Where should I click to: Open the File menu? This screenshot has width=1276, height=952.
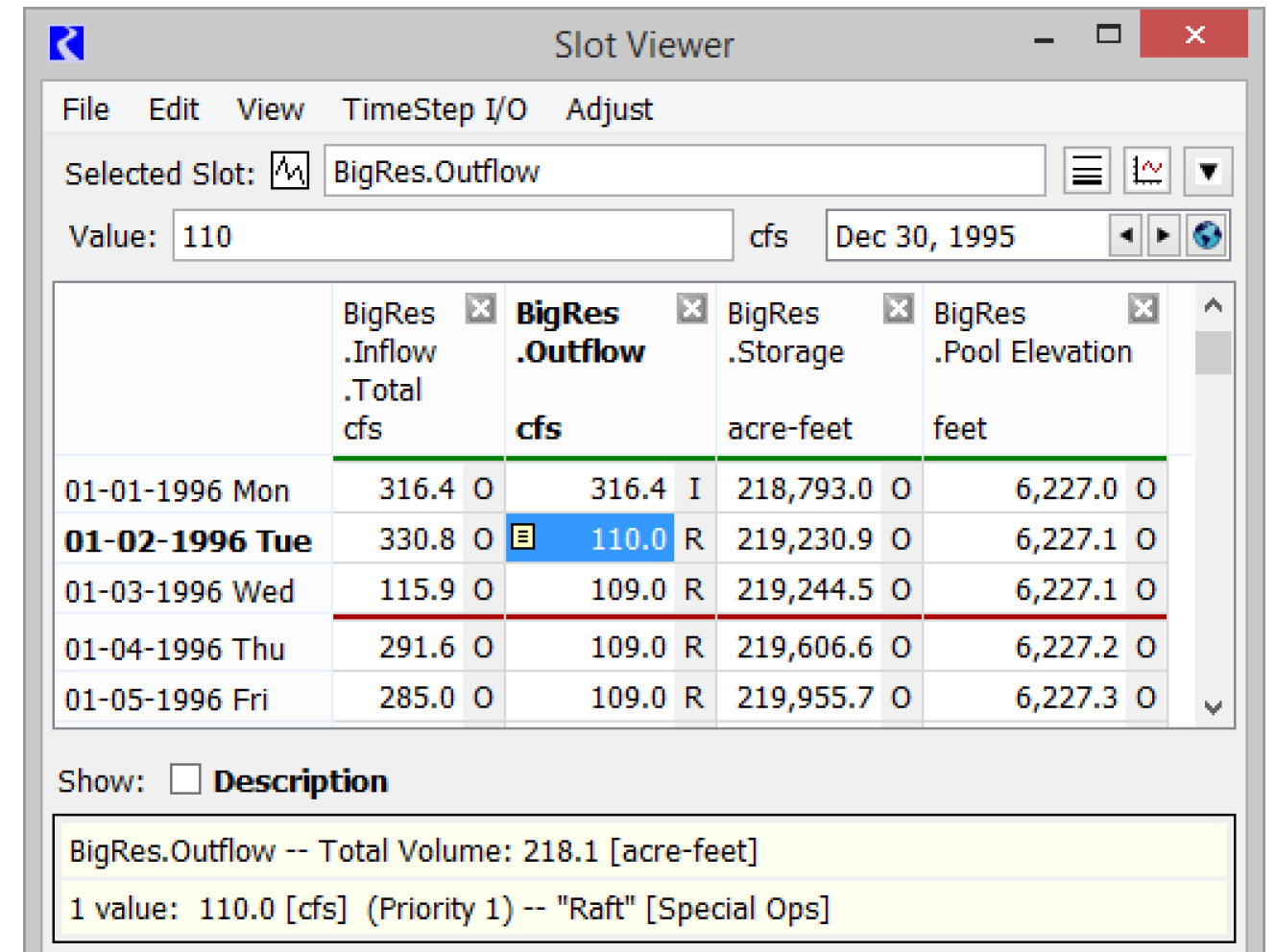point(85,109)
